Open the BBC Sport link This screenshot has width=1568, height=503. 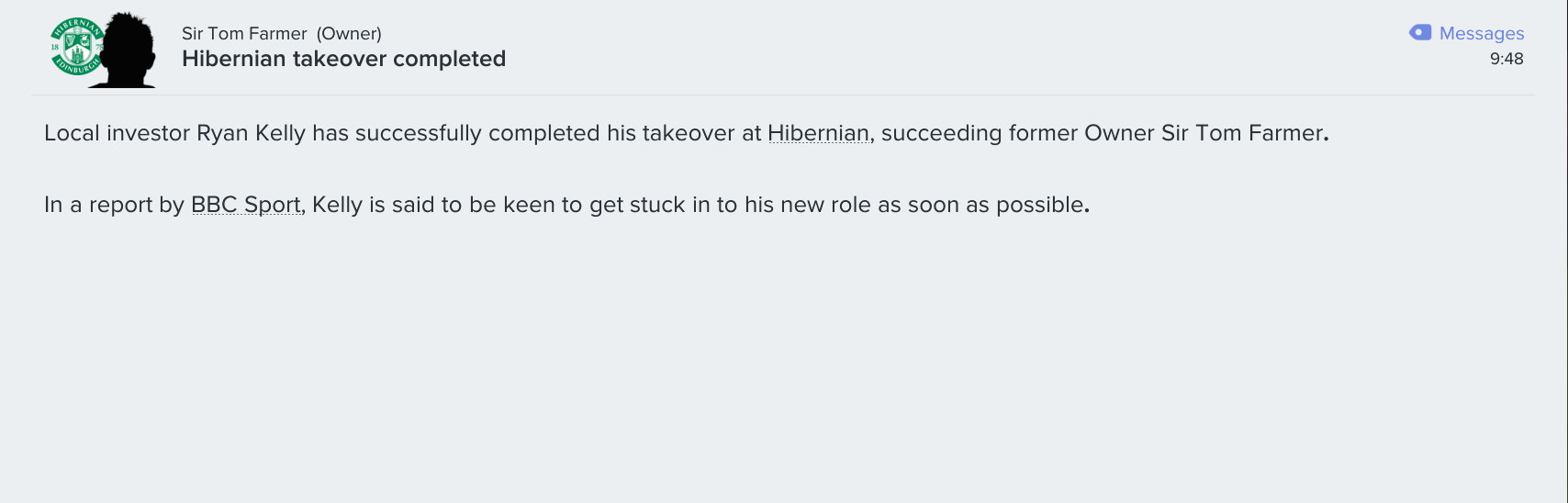coord(245,205)
